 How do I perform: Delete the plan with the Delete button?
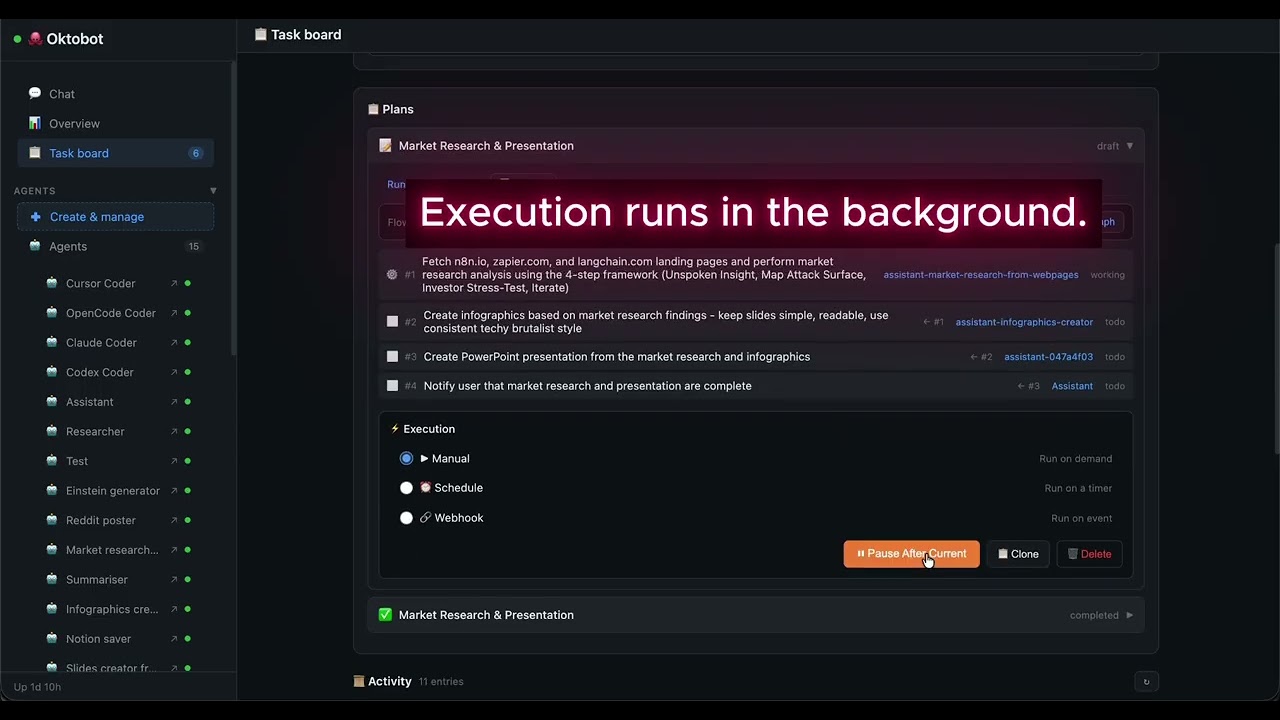(x=1089, y=554)
